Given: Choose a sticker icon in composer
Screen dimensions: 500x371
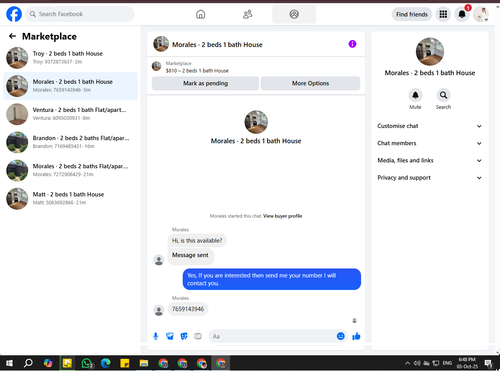Looking at the screenshot, I should tap(184, 336).
